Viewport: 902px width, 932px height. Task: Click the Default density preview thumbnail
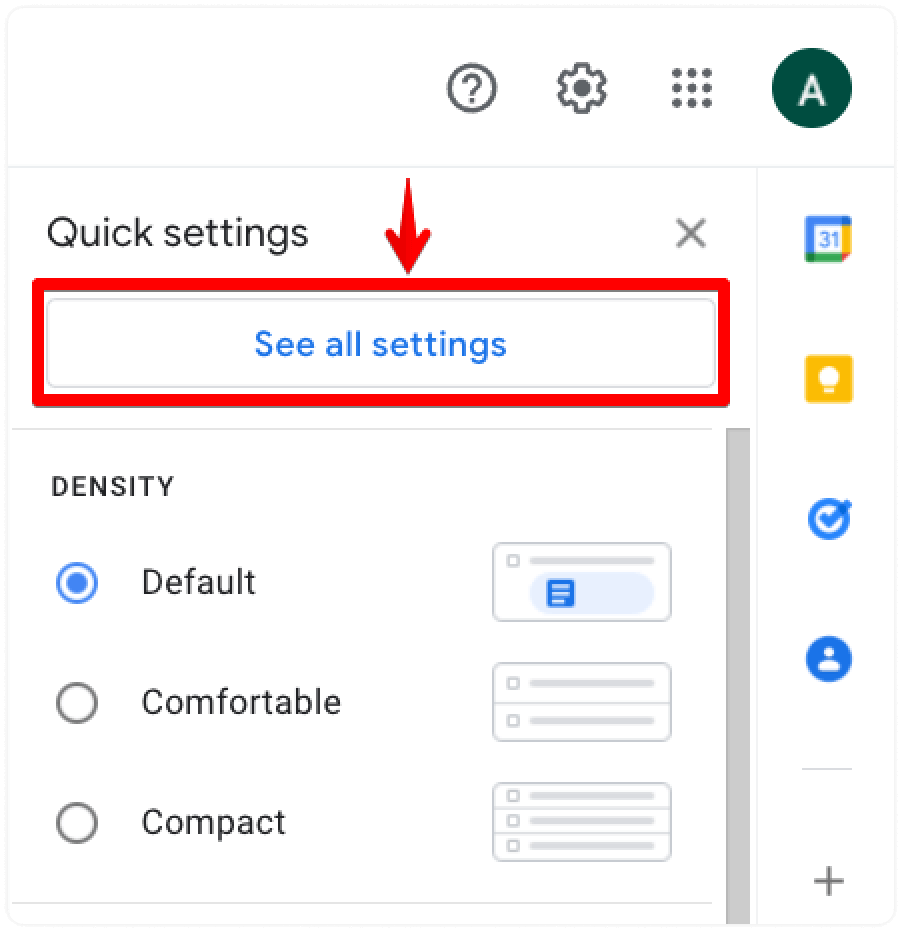(x=582, y=582)
